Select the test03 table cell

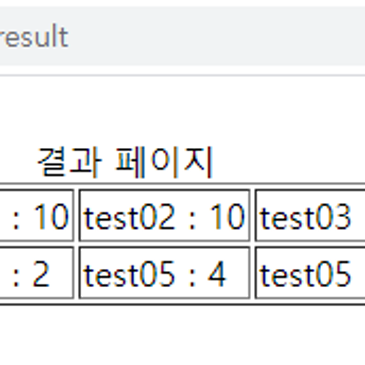coord(310,215)
